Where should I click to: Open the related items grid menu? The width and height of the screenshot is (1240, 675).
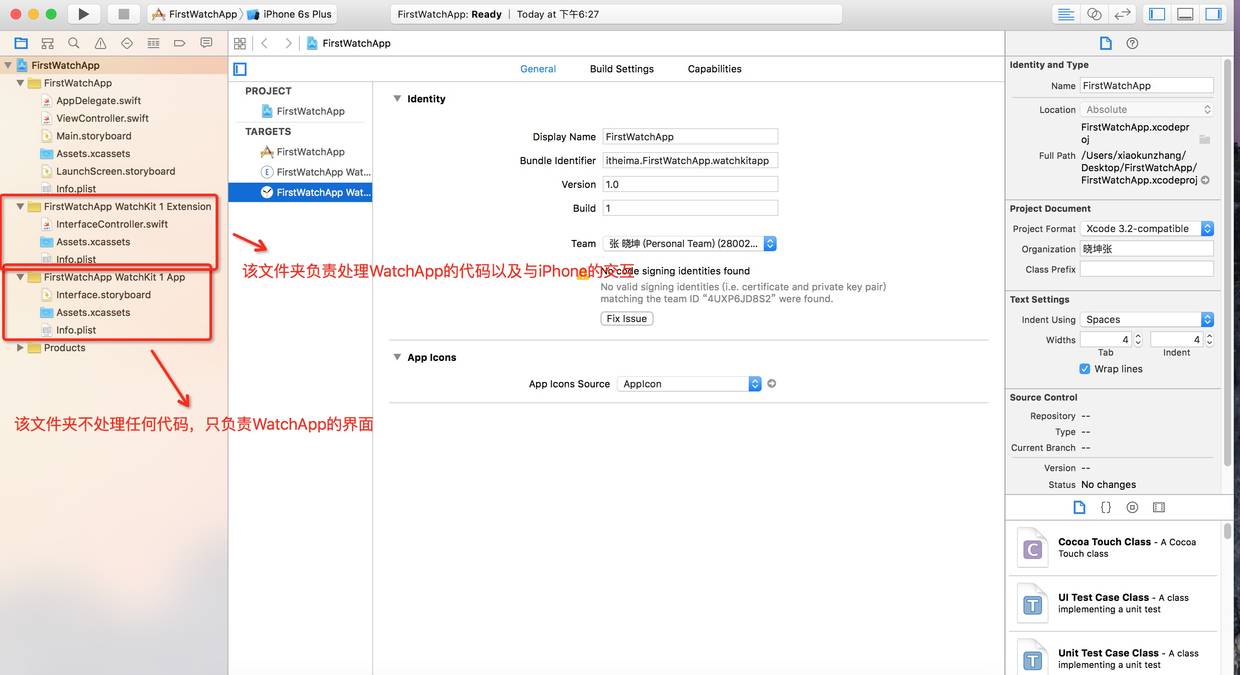coord(240,43)
